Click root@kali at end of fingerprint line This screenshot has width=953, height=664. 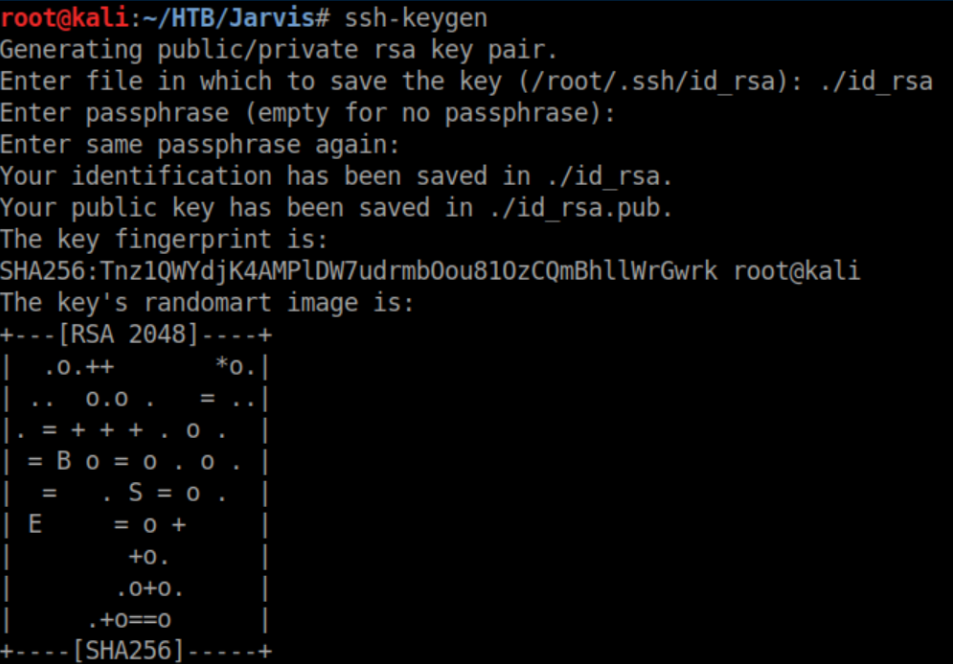(x=797, y=271)
